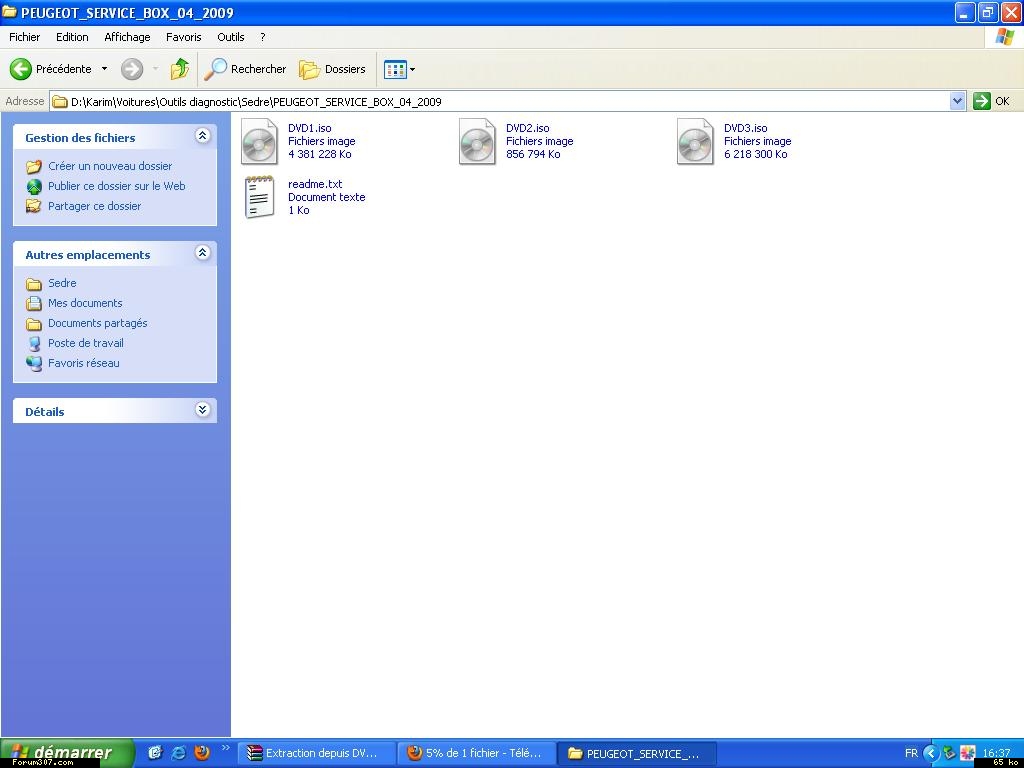Image resolution: width=1024 pixels, height=768 pixels.
Task: Open Mes documents link
Action: click(85, 303)
